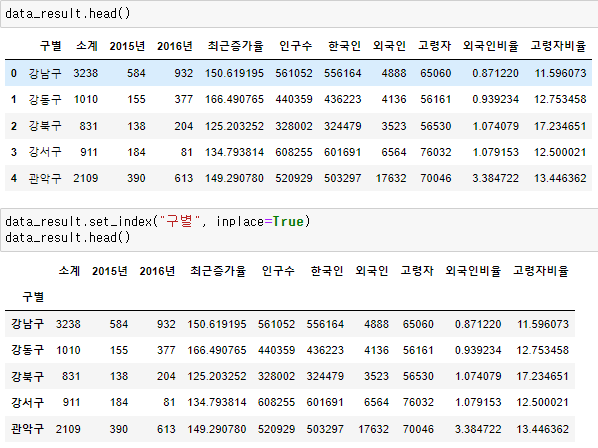Click 강서구 index in second table
Viewport: 598px width, 448px height.
pyautogui.click(x=27, y=403)
